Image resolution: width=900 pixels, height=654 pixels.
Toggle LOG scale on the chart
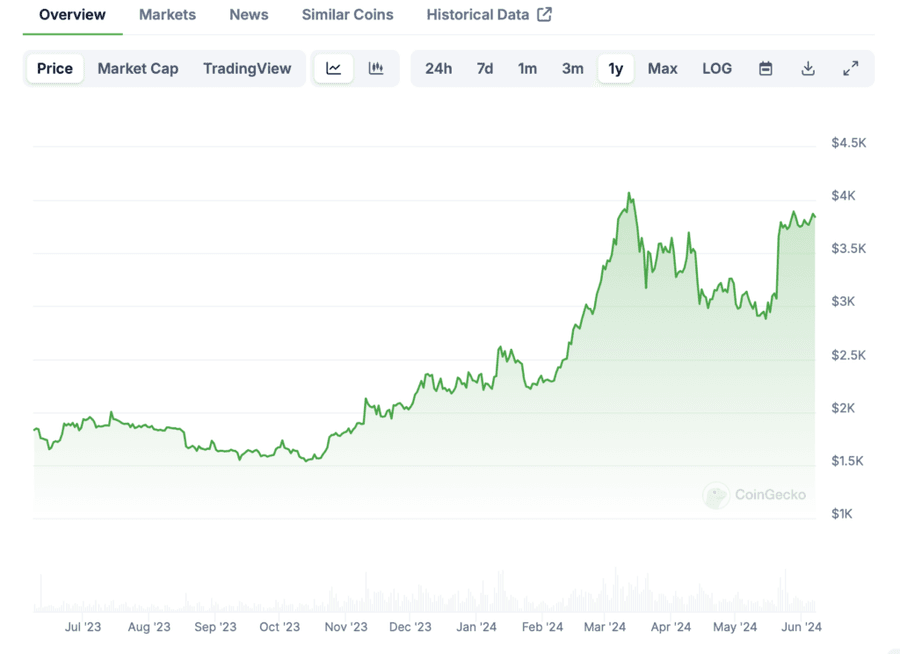717,68
